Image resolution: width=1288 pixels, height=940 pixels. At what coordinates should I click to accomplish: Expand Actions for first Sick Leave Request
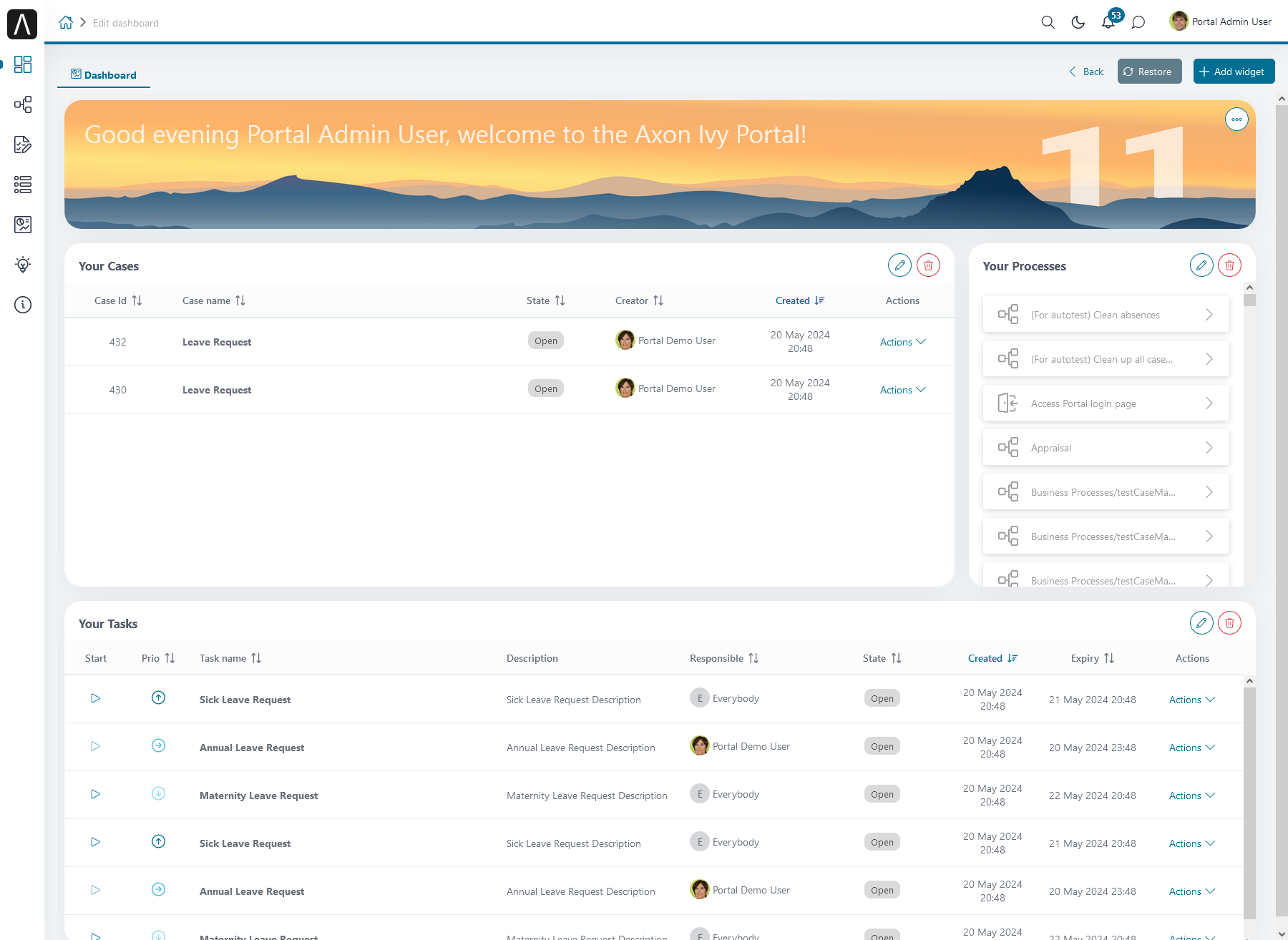point(1191,700)
